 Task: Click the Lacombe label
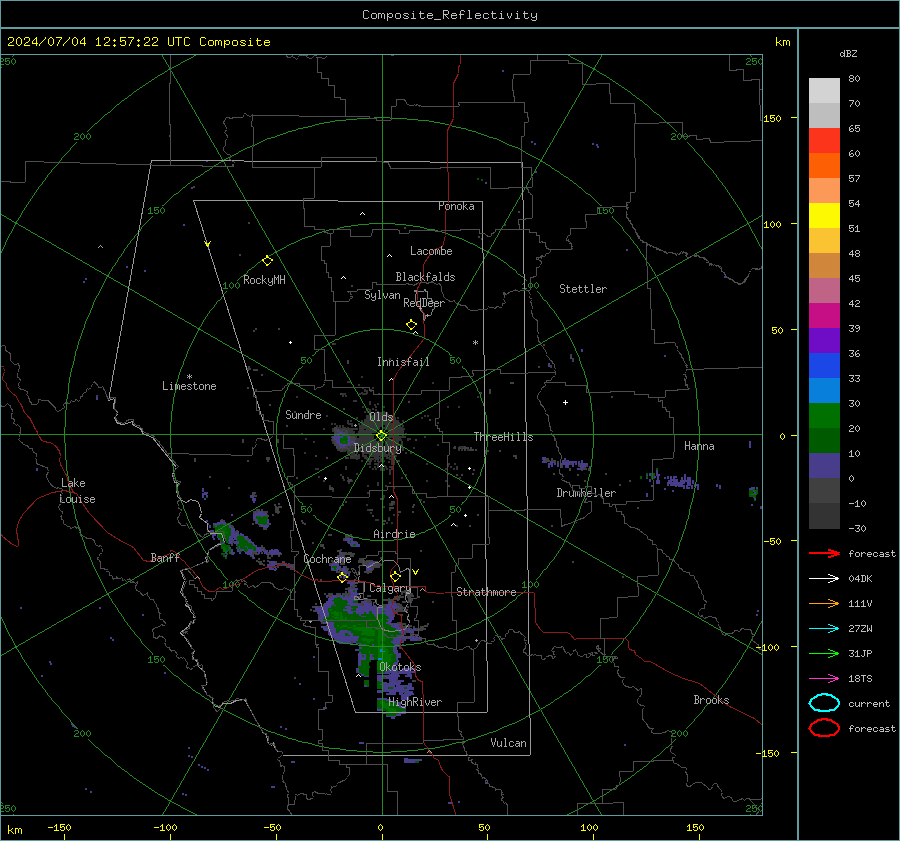click(x=431, y=251)
